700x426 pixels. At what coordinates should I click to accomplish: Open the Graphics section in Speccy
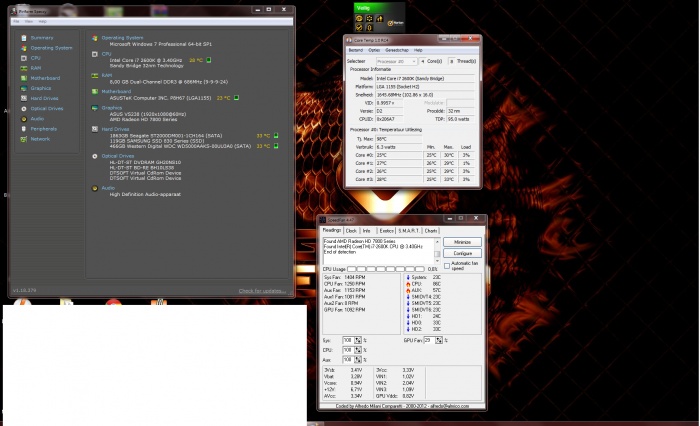41,88
